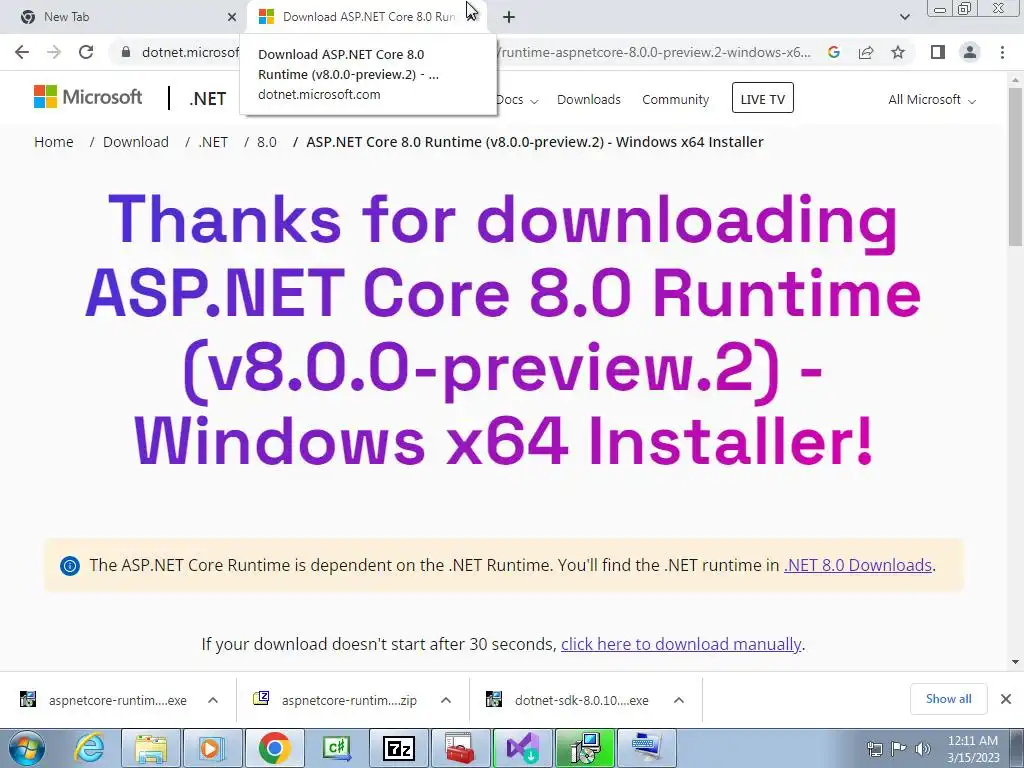This screenshot has width=1024, height=768.
Task: Click the Google icon in address bar
Action: click(833, 52)
